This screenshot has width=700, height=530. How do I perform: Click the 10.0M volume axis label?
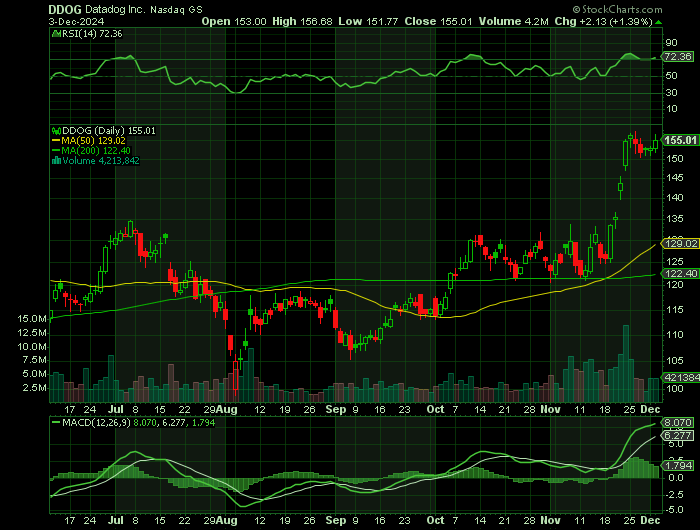pos(32,346)
